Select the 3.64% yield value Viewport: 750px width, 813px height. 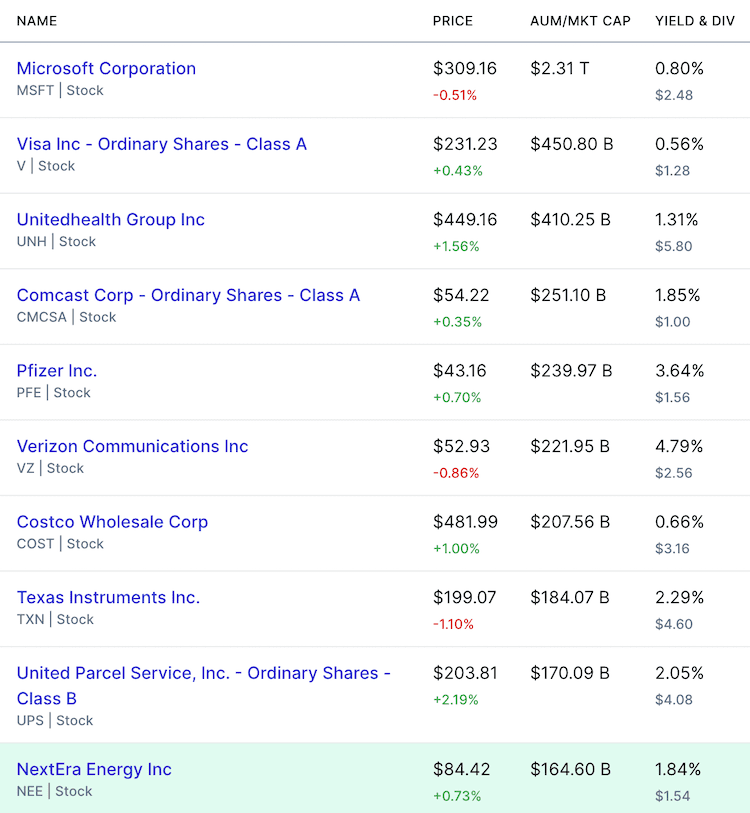[679, 371]
